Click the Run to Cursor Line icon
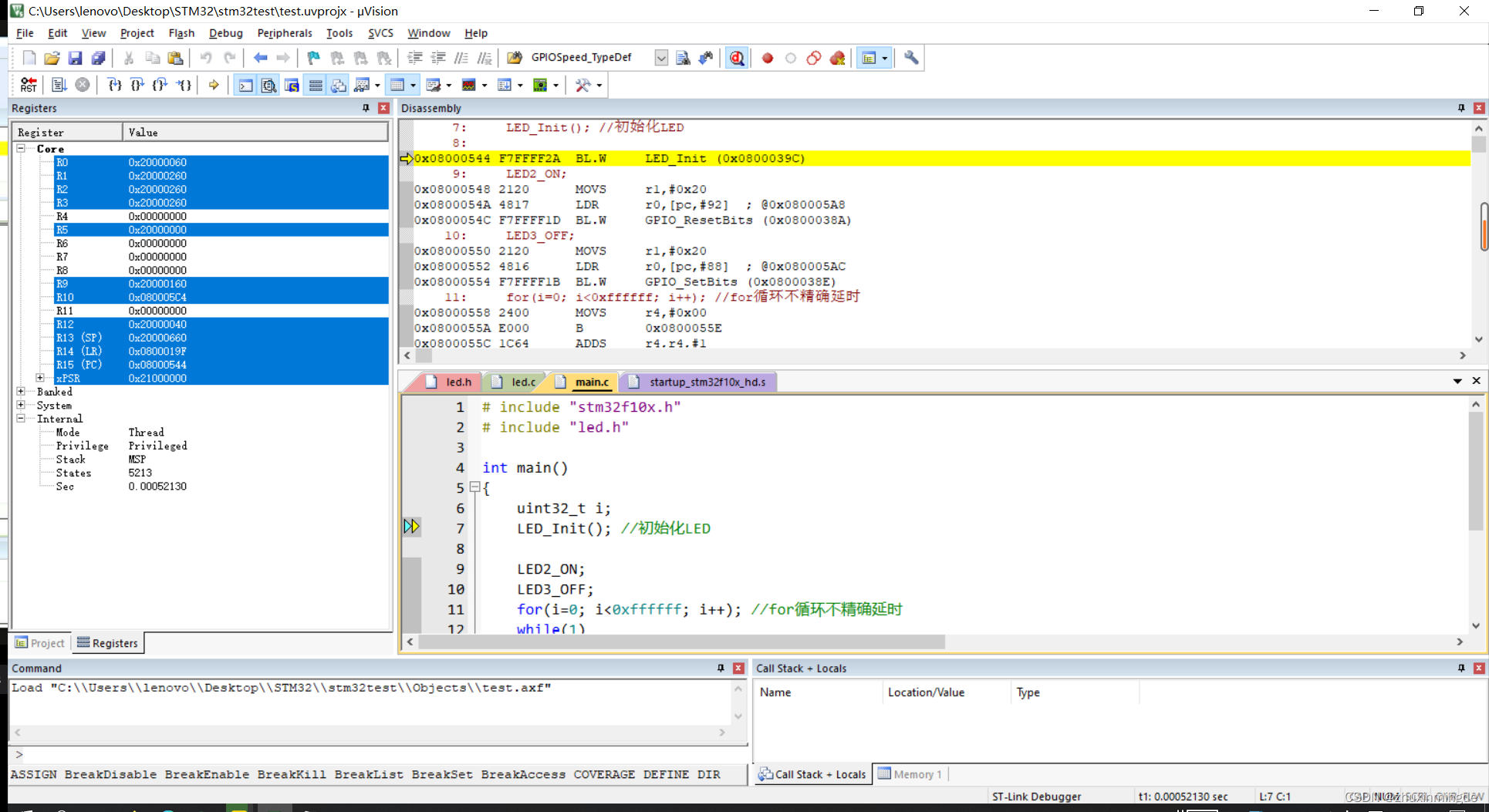 tap(184, 85)
